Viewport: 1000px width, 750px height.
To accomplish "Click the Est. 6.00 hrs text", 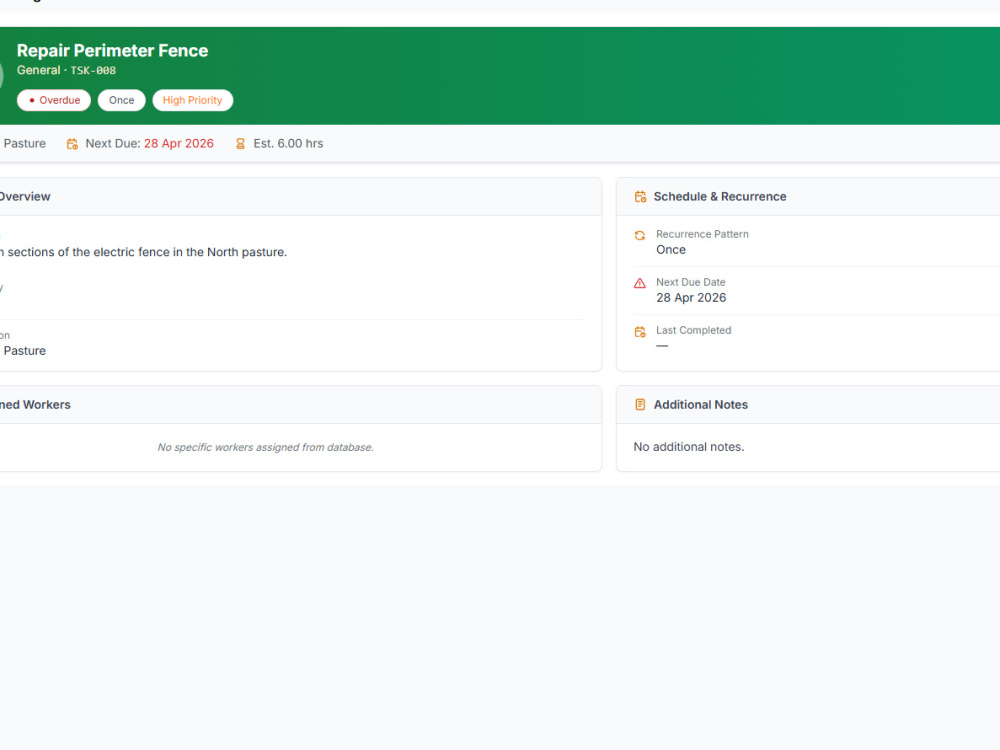I will [288, 143].
